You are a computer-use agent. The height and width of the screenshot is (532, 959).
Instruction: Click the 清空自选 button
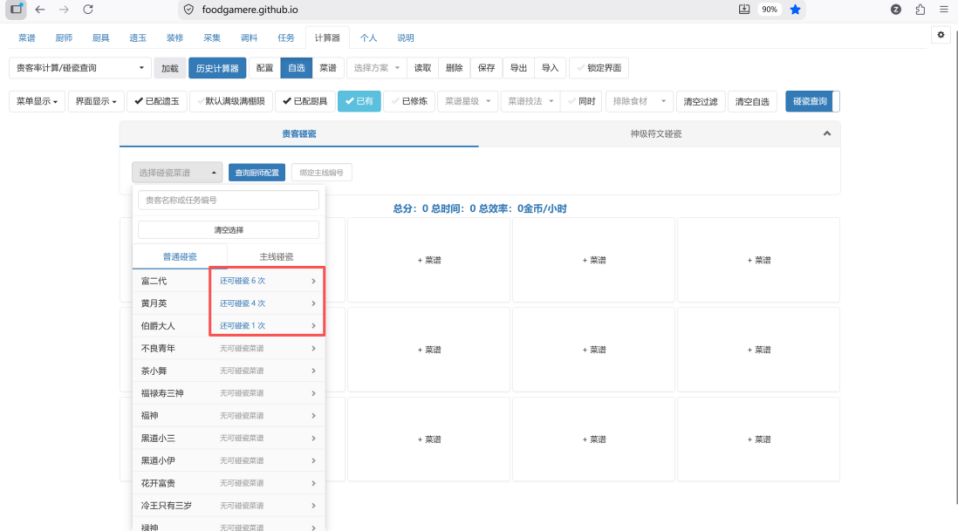[x=752, y=102]
